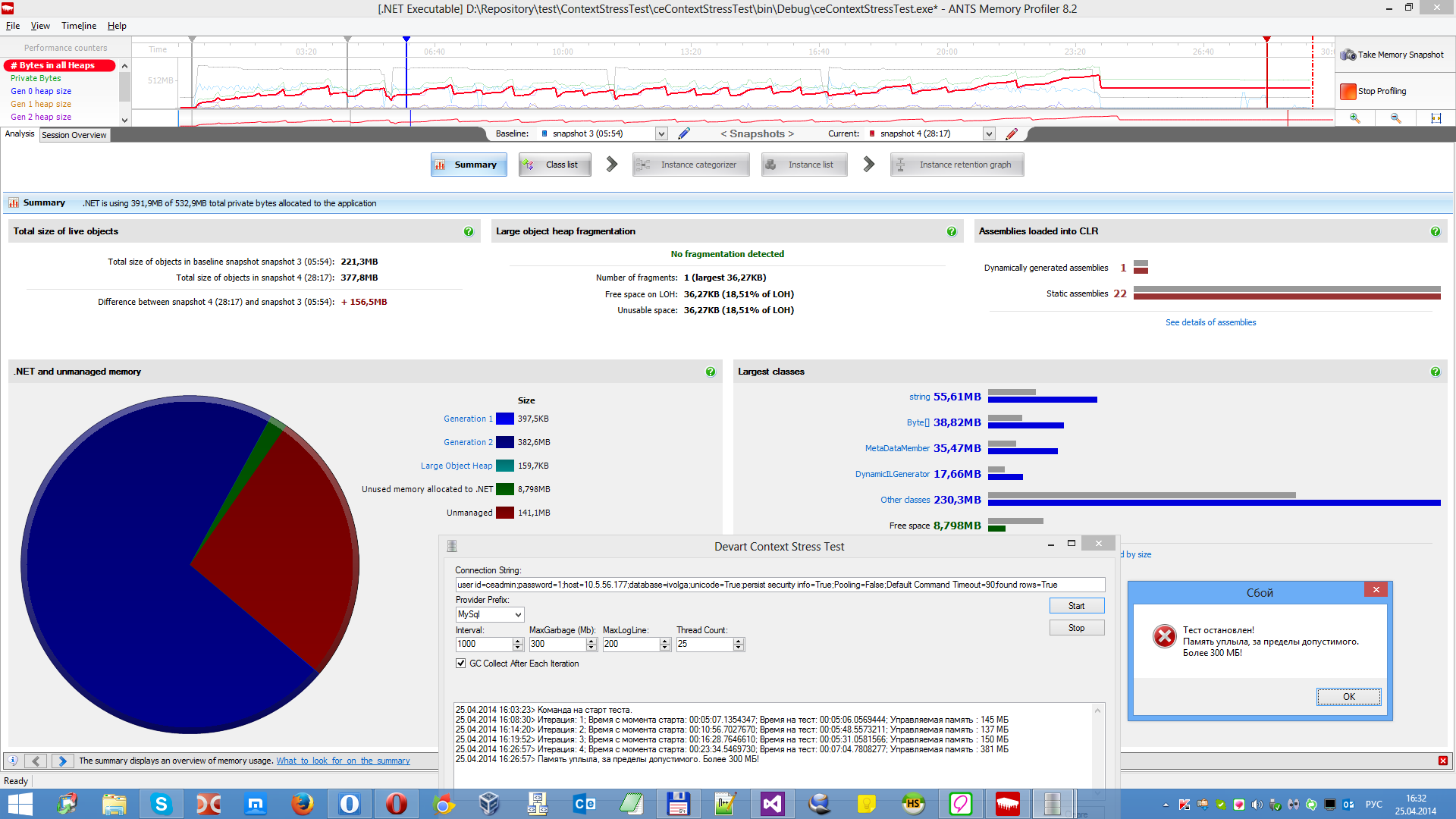Open help for Large object heap fragmentation
1456x819 pixels.
[952, 231]
